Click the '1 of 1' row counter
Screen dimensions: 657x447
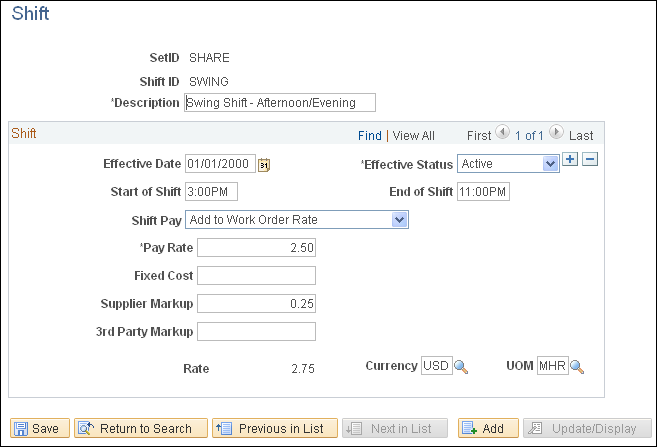529,136
